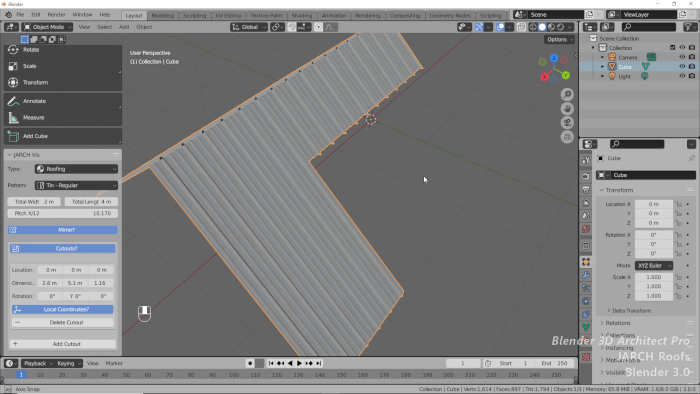This screenshot has width=700, height=394.
Task: Click the zoom view magnifier icon
Action: pyautogui.click(x=567, y=95)
